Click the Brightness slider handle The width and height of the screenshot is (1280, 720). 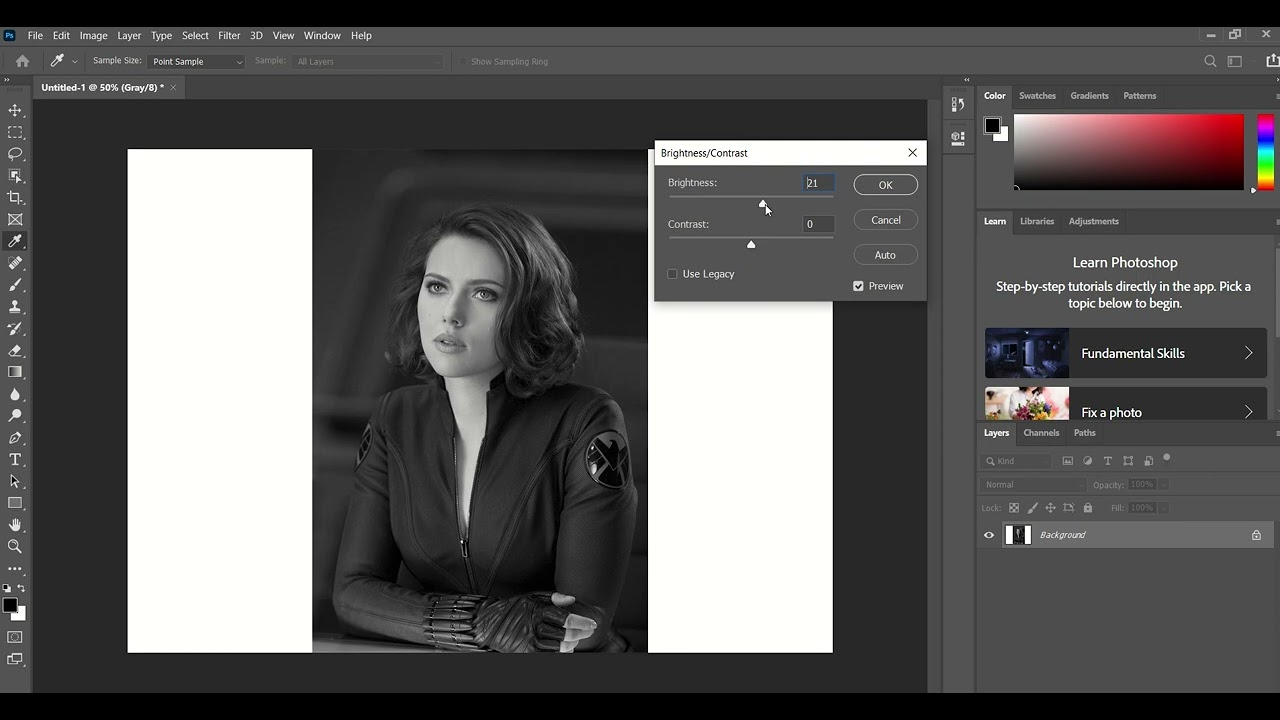(x=763, y=203)
